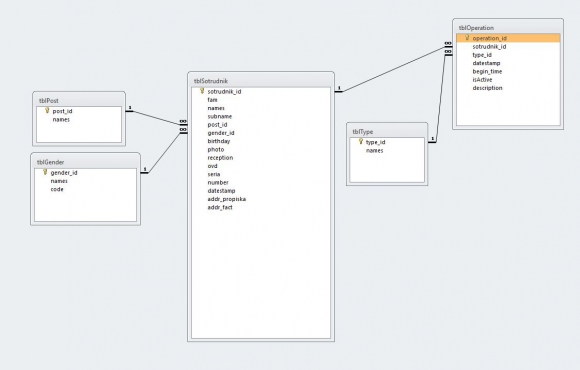Select the addr_propiska field in tblSotrudnik

pos(226,199)
